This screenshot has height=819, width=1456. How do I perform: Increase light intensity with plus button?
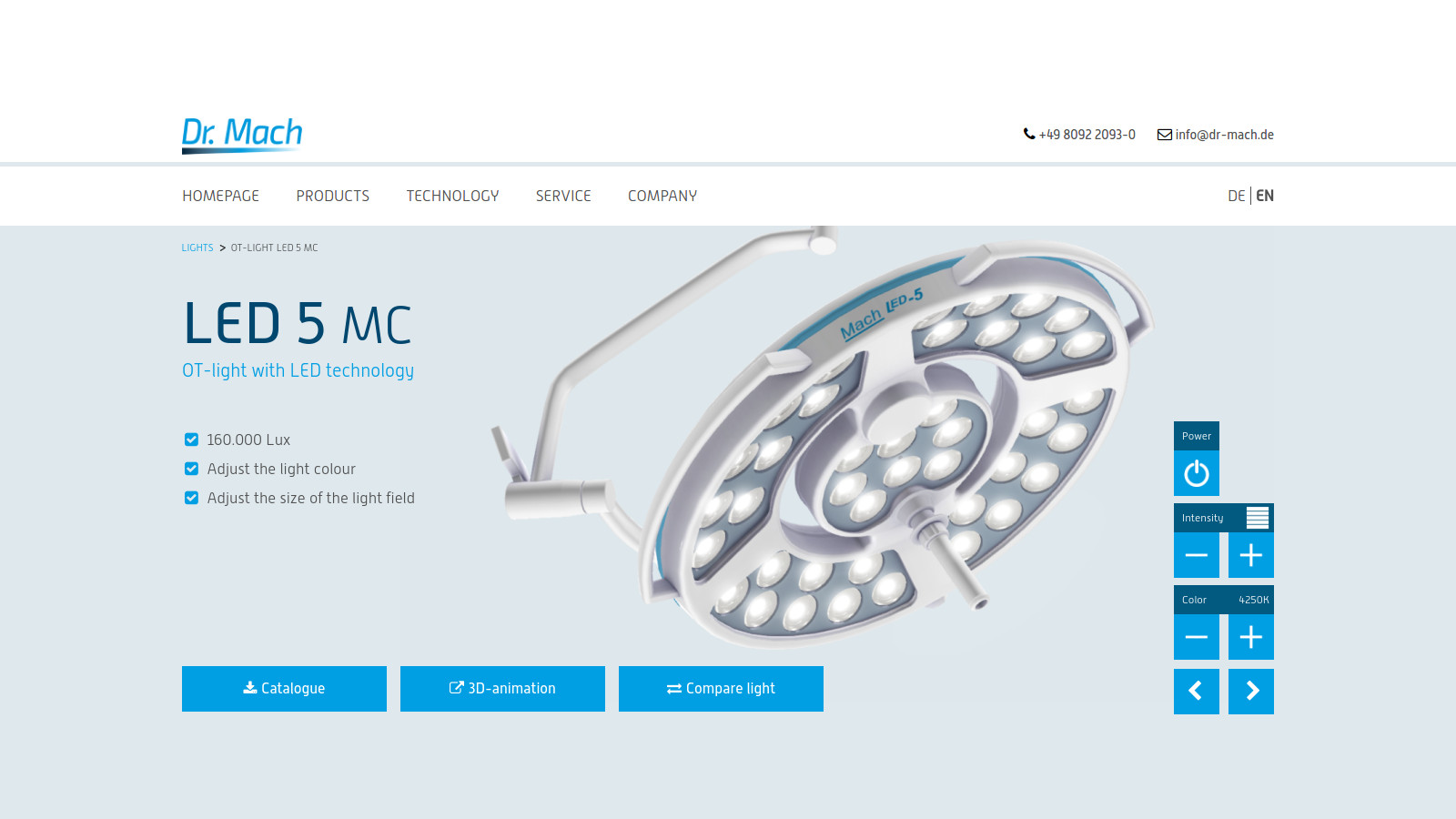pos(1251,555)
